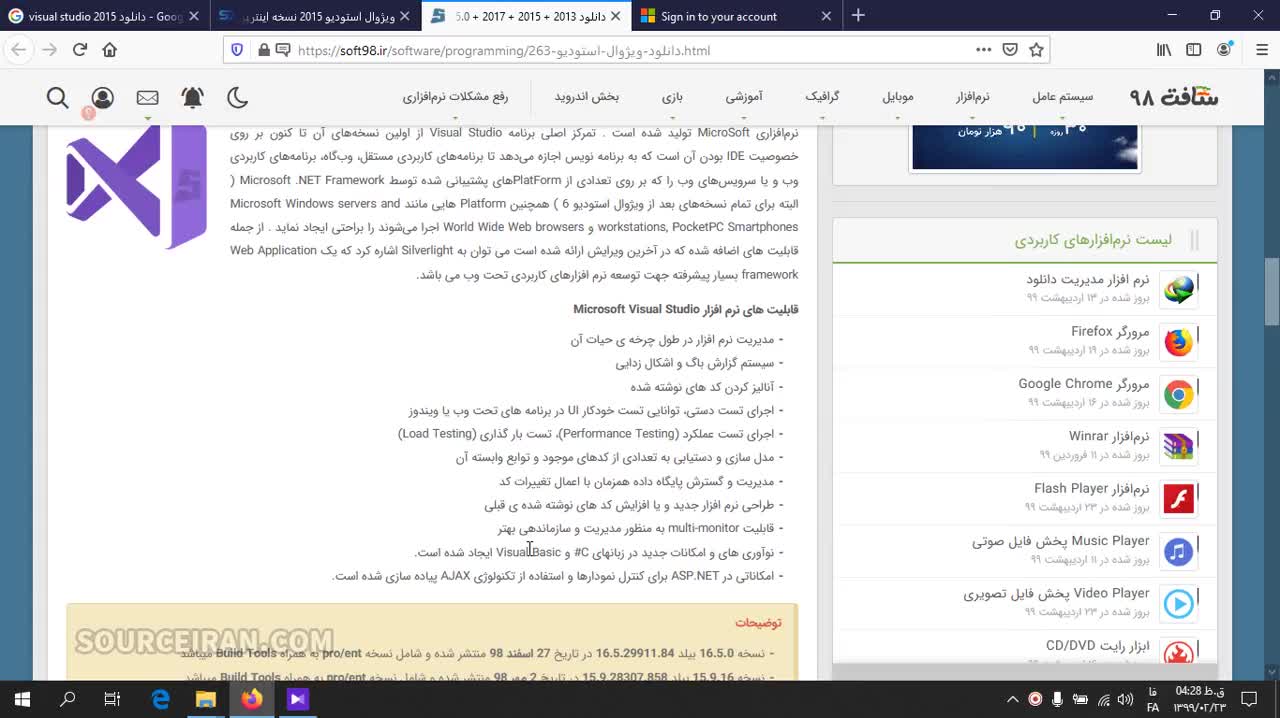Viewport: 1280px width, 718px height.
Task: Open the Firefox hamburger menu
Action: coord(1261,49)
